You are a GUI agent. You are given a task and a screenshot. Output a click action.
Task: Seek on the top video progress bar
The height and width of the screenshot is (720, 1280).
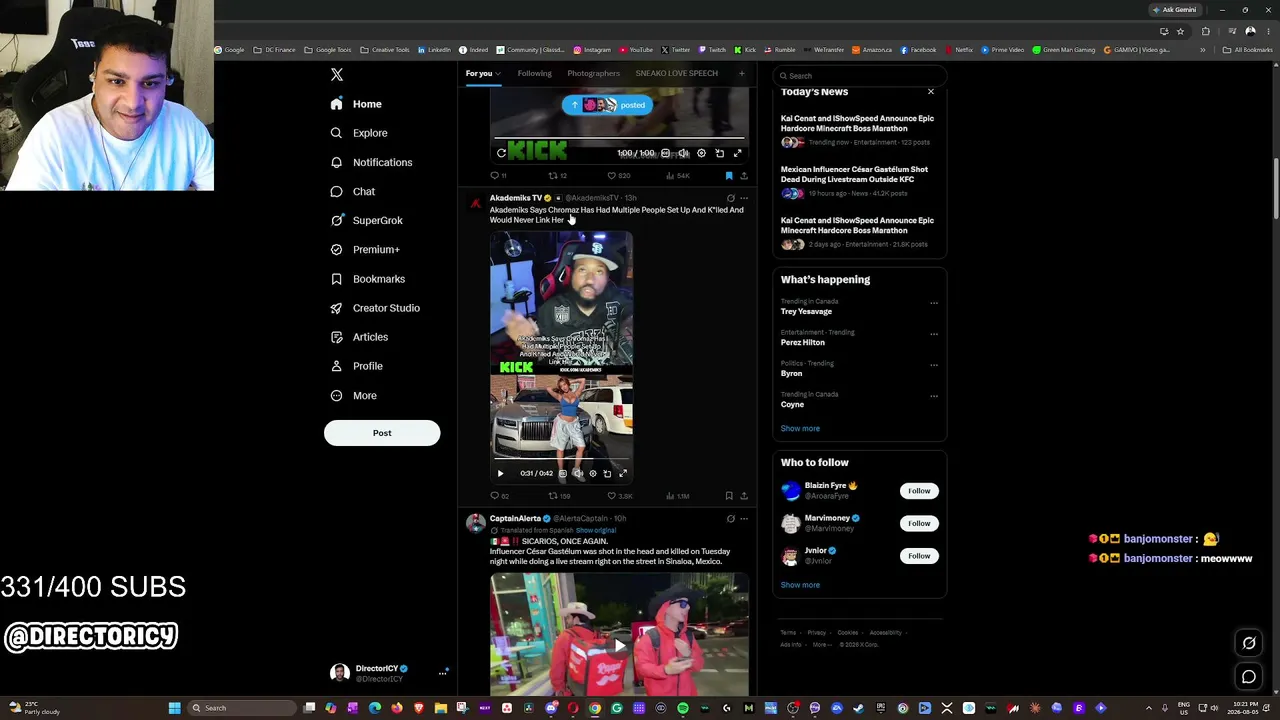619,139
